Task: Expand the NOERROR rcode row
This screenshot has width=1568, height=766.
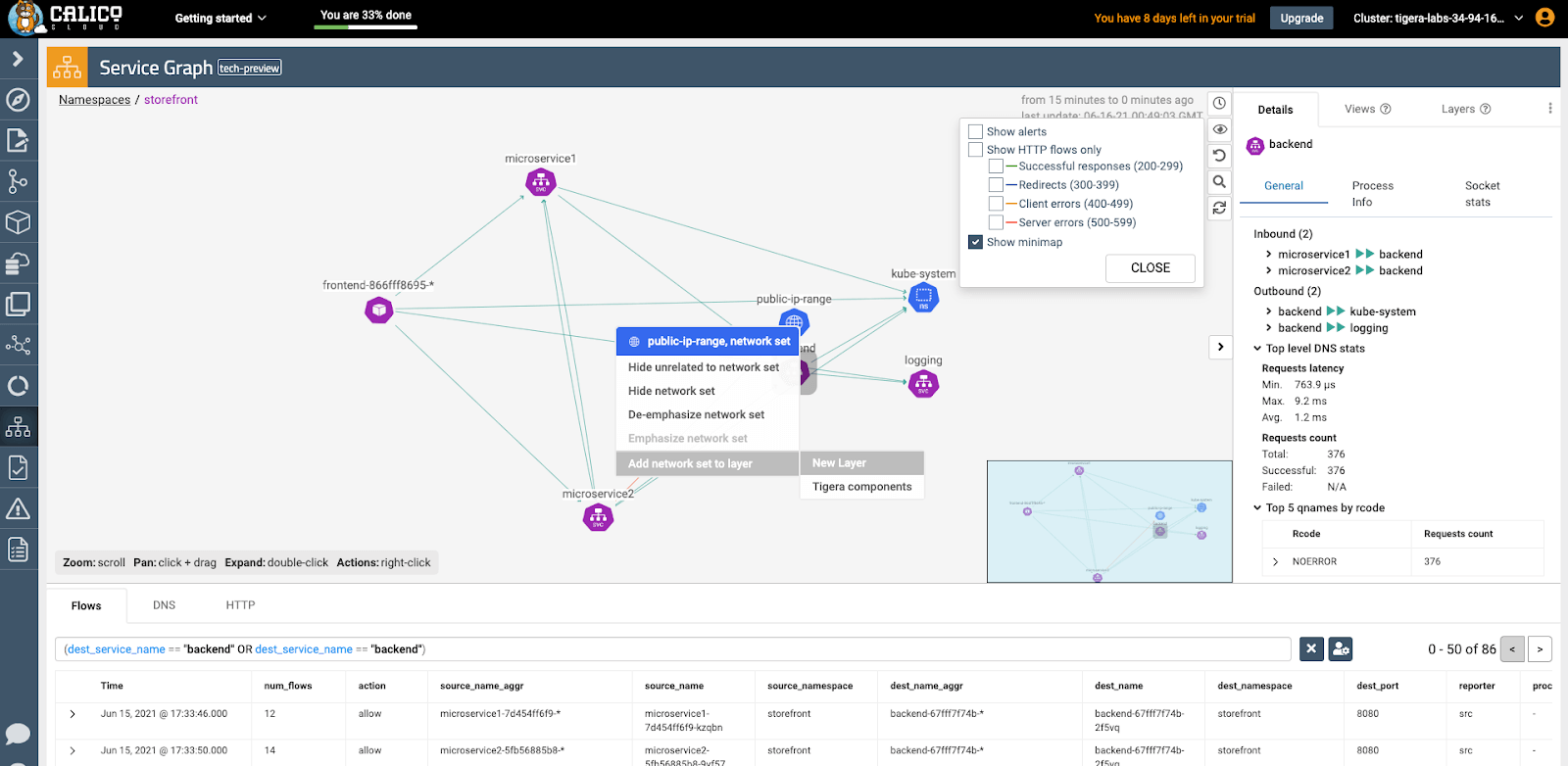Action: click(x=1275, y=562)
